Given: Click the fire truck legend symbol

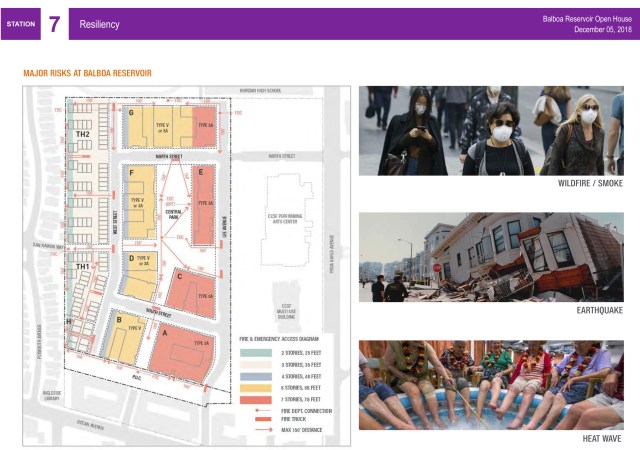Looking at the screenshot, I should pos(262,420).
